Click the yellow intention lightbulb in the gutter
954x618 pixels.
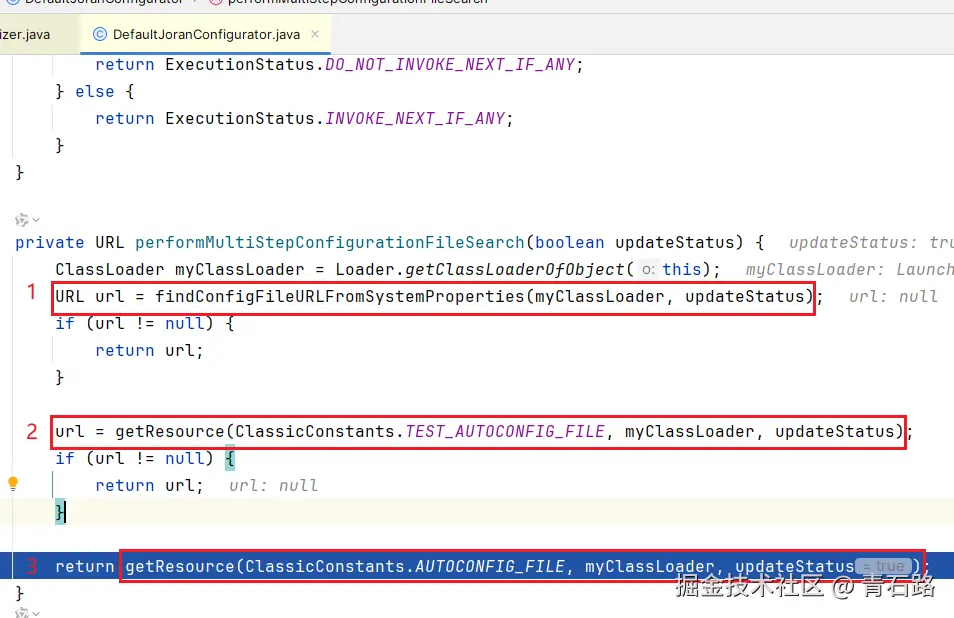tap(14, 484)
